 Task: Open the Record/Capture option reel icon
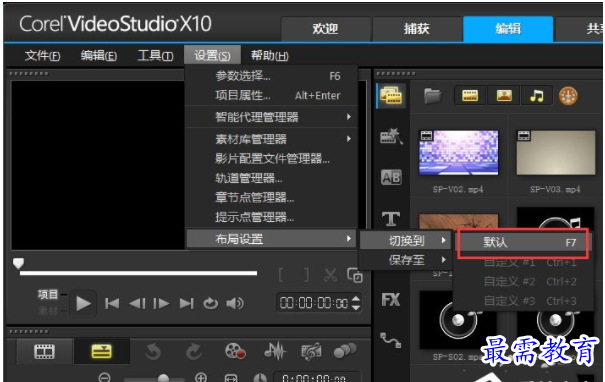(x=235, y=351)
